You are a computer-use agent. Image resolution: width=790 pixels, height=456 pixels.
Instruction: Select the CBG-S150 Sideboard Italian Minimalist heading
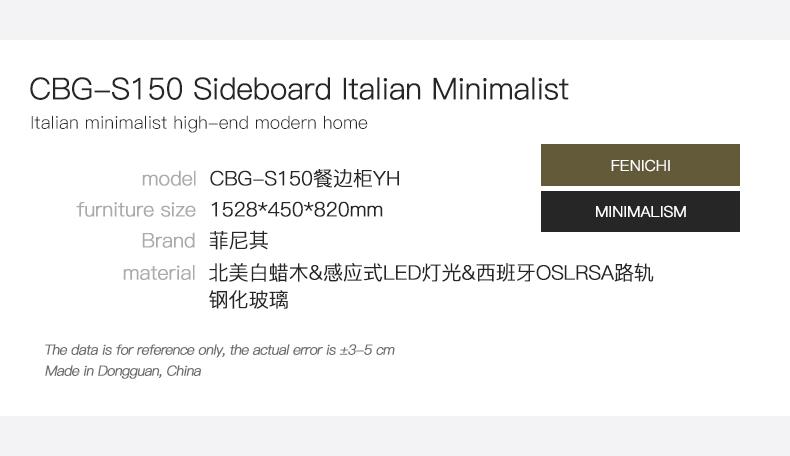tap(299, 89)
